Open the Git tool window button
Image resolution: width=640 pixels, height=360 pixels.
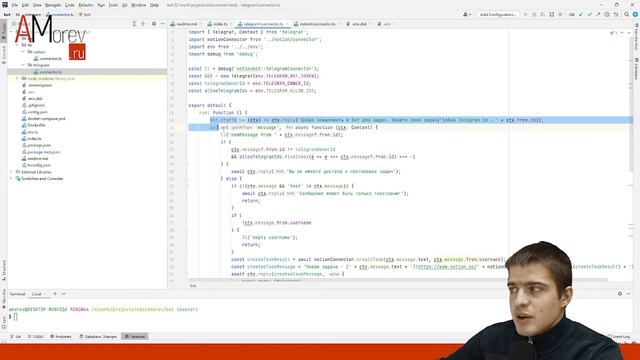point(16,337)
